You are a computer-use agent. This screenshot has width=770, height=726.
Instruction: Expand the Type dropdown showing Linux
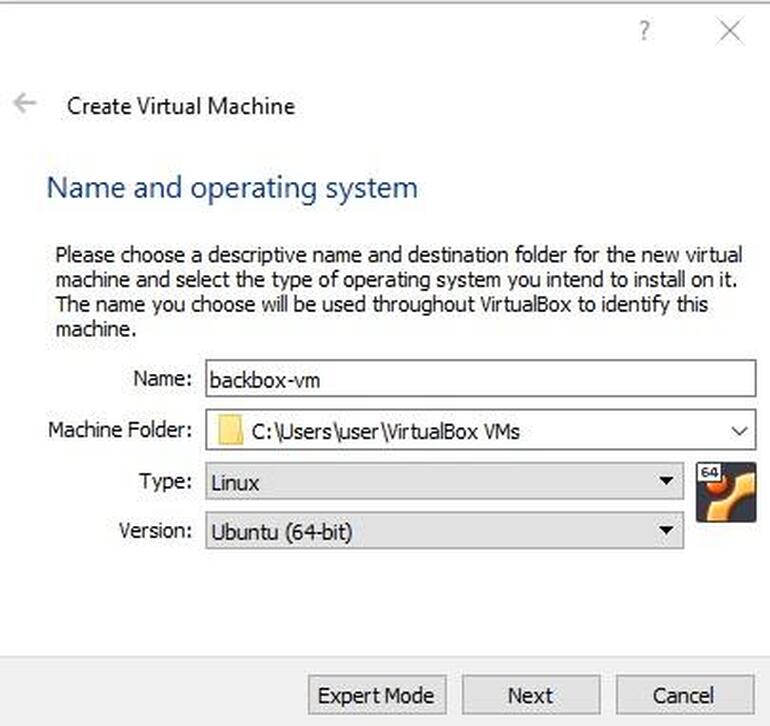pyautogui.click(x=444, y=482)
